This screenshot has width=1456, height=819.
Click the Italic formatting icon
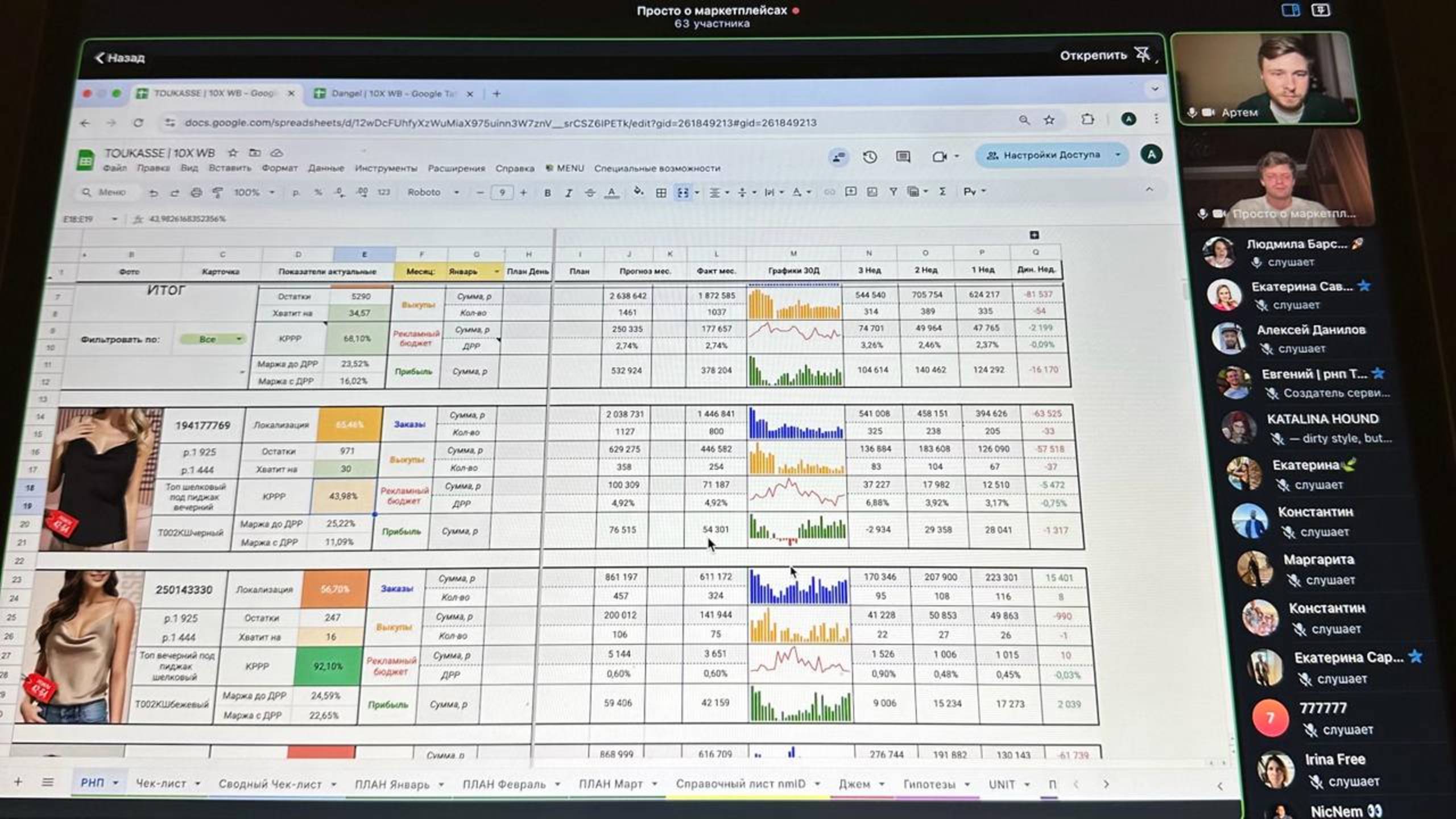coord(568,193)
